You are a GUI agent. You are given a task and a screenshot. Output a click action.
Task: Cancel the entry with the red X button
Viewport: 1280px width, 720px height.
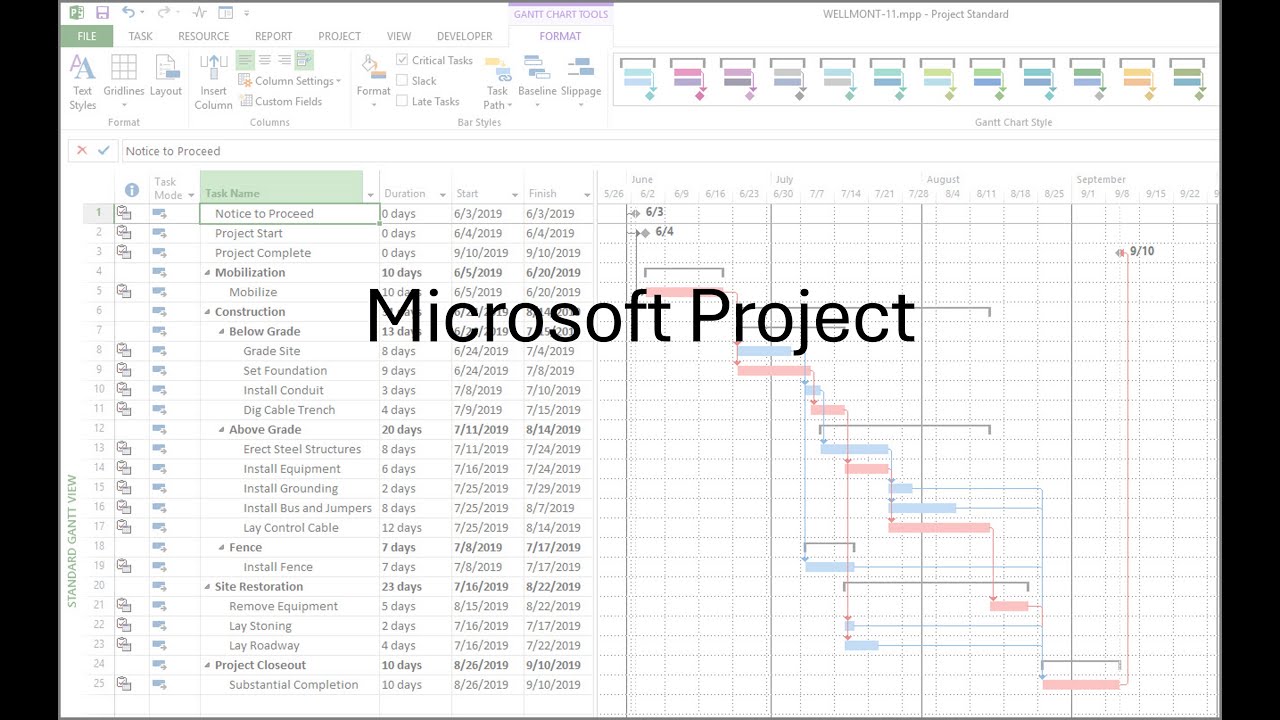click(82, 150)
